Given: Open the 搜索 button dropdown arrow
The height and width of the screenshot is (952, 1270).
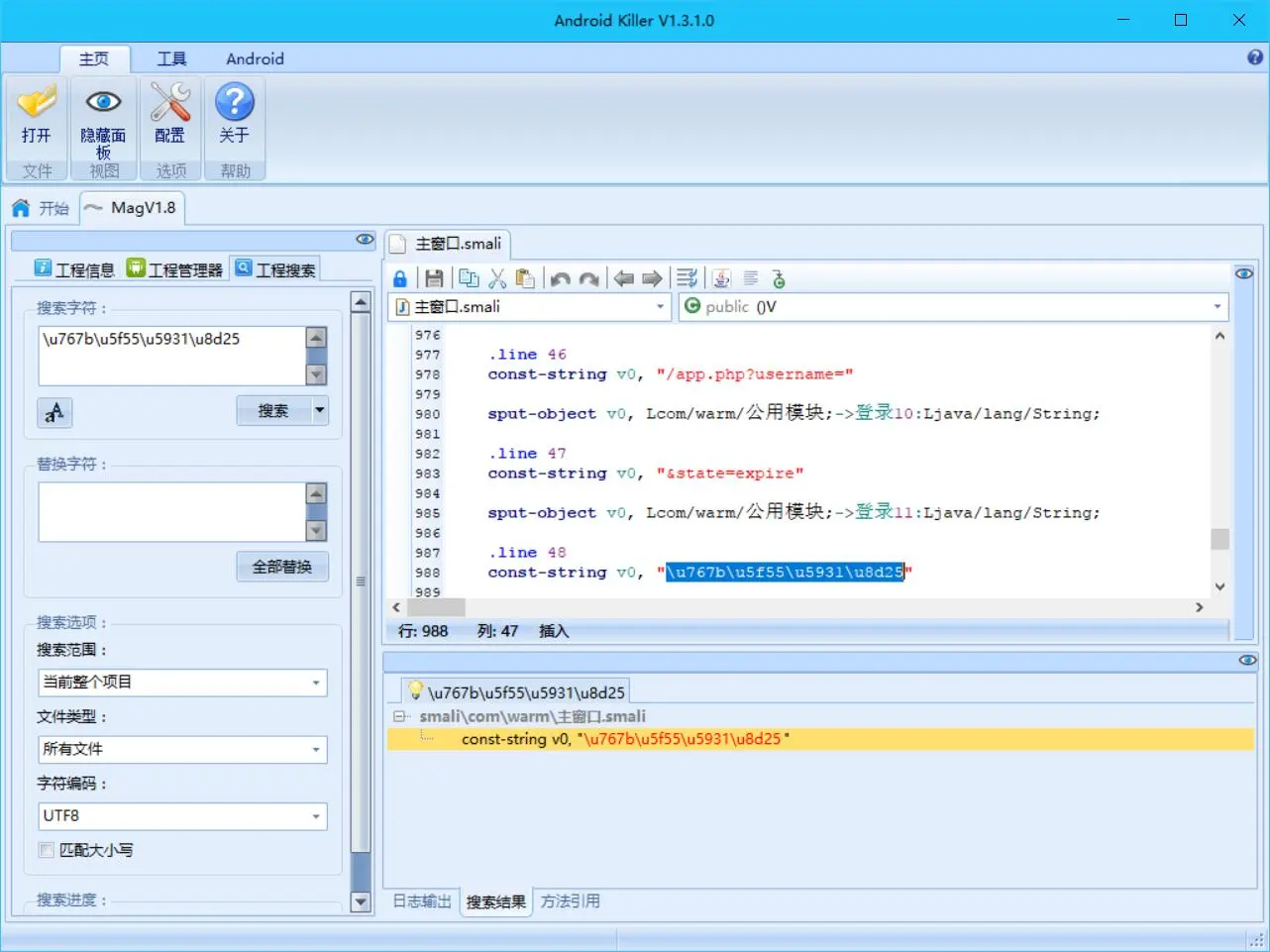Looking at the screenshot, I should click(320, 410).
